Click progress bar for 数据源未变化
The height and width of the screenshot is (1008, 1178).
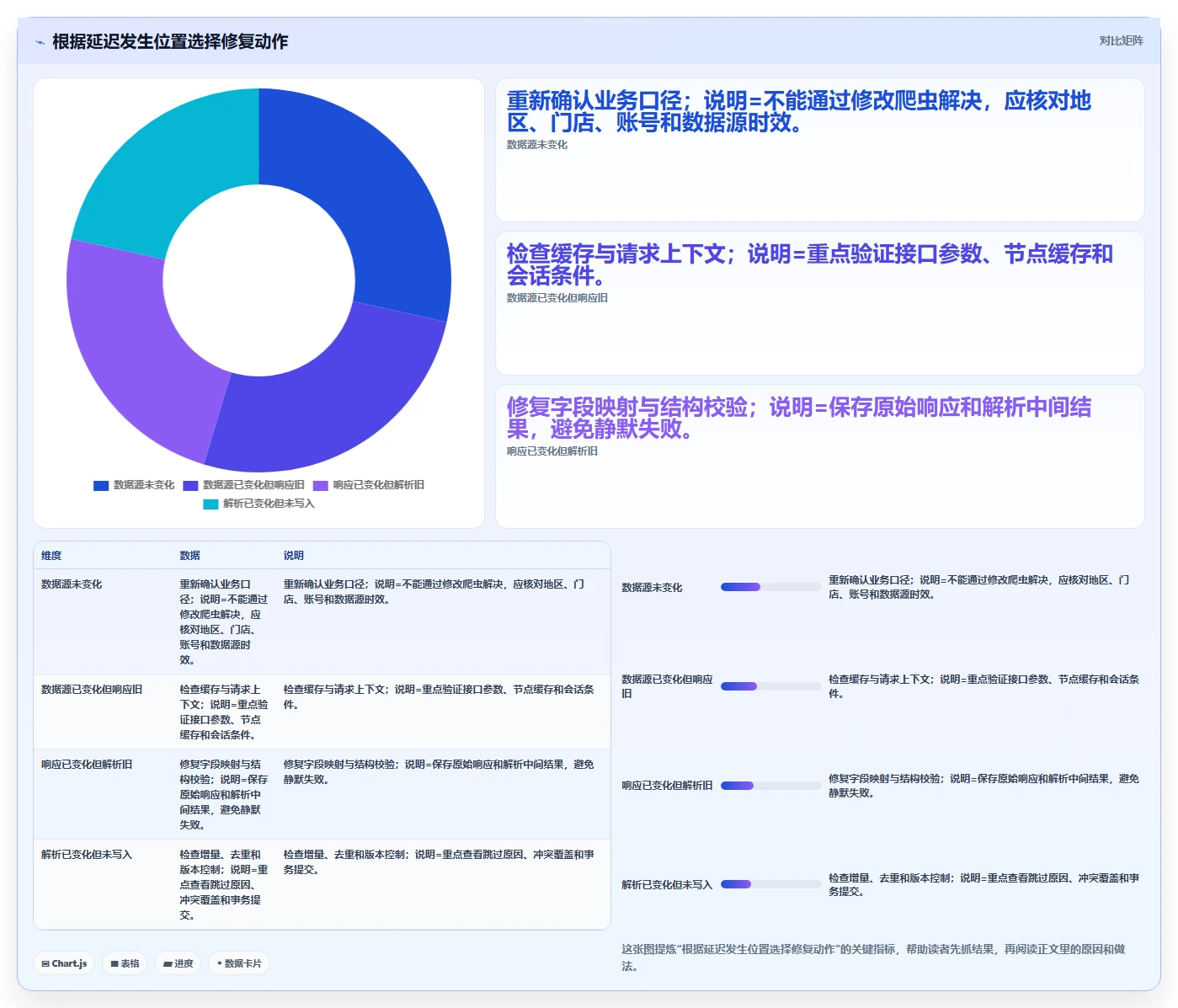pyautogui.click(x=770, y=587)
